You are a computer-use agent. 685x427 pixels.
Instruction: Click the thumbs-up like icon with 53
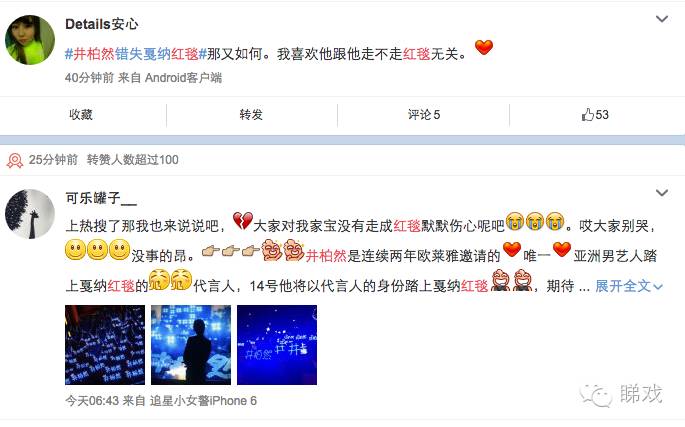(x=588, y=115)
